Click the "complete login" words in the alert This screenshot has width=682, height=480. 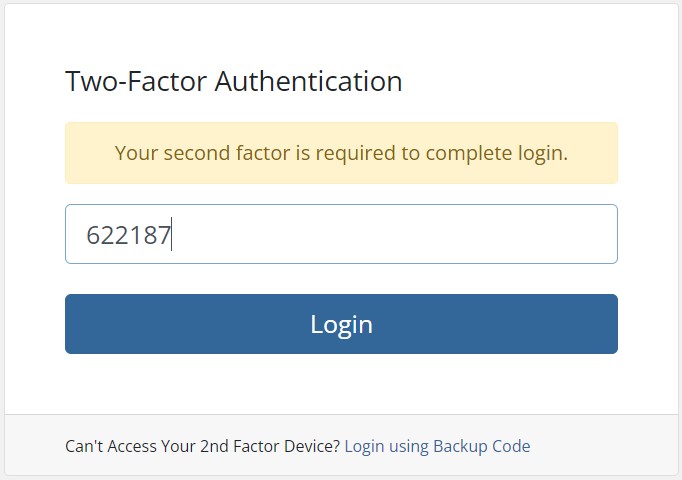tap(497, 153)
